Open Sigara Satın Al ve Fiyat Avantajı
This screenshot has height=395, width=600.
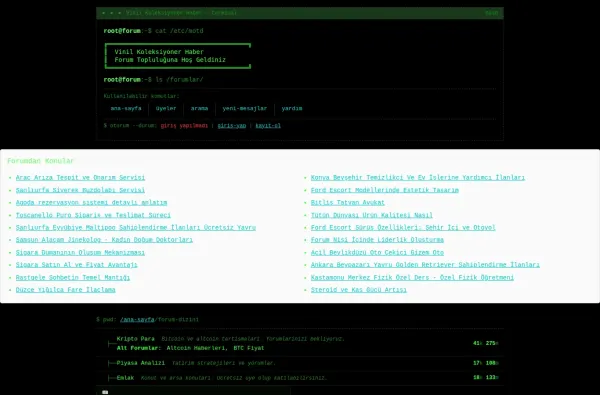pos(77,265)
